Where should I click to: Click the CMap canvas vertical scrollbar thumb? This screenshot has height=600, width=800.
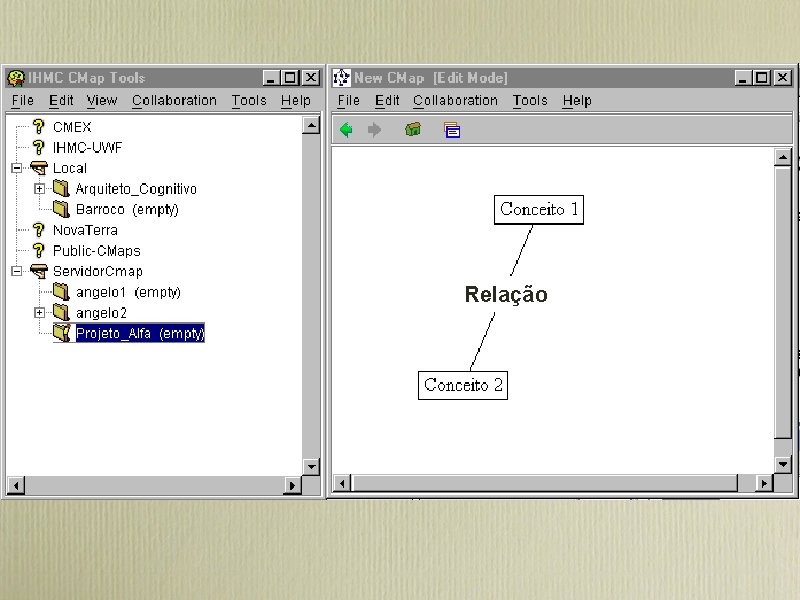tap(783, 302)
